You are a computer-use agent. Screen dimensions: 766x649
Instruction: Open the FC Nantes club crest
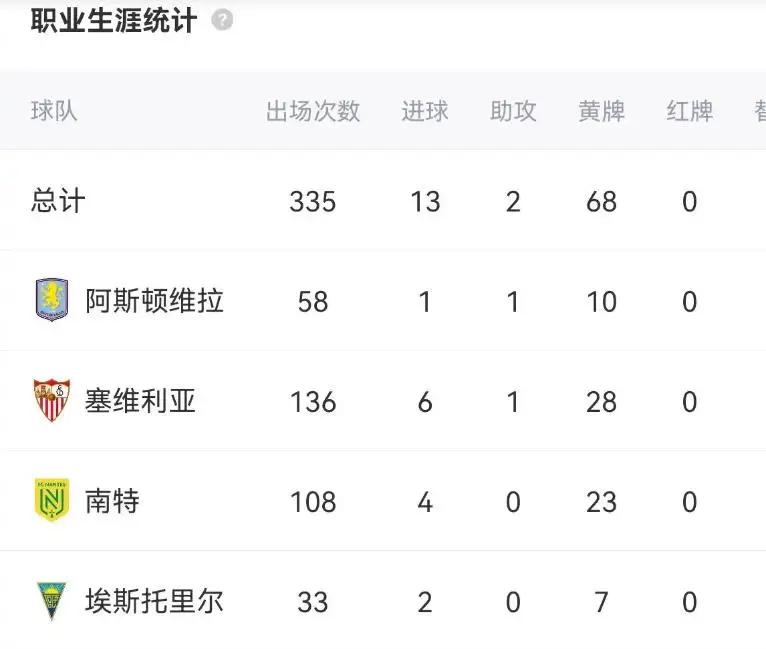coord(52,500)
